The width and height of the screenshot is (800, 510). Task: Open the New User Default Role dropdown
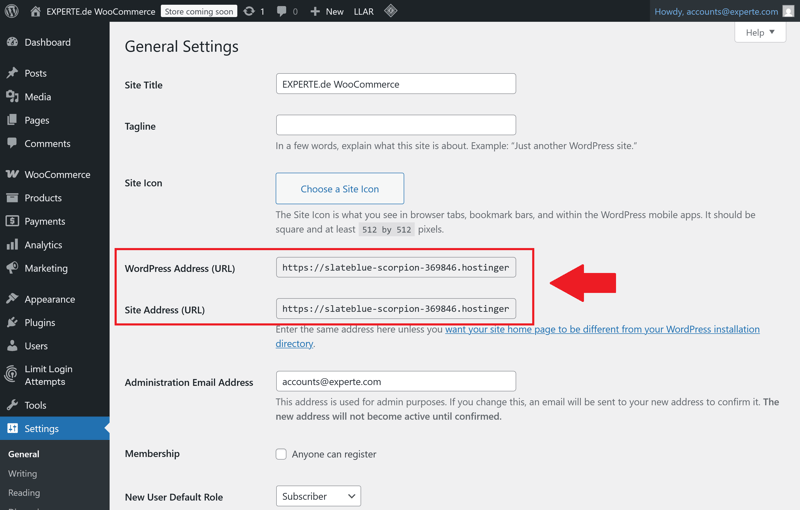[x=318, y=496]
